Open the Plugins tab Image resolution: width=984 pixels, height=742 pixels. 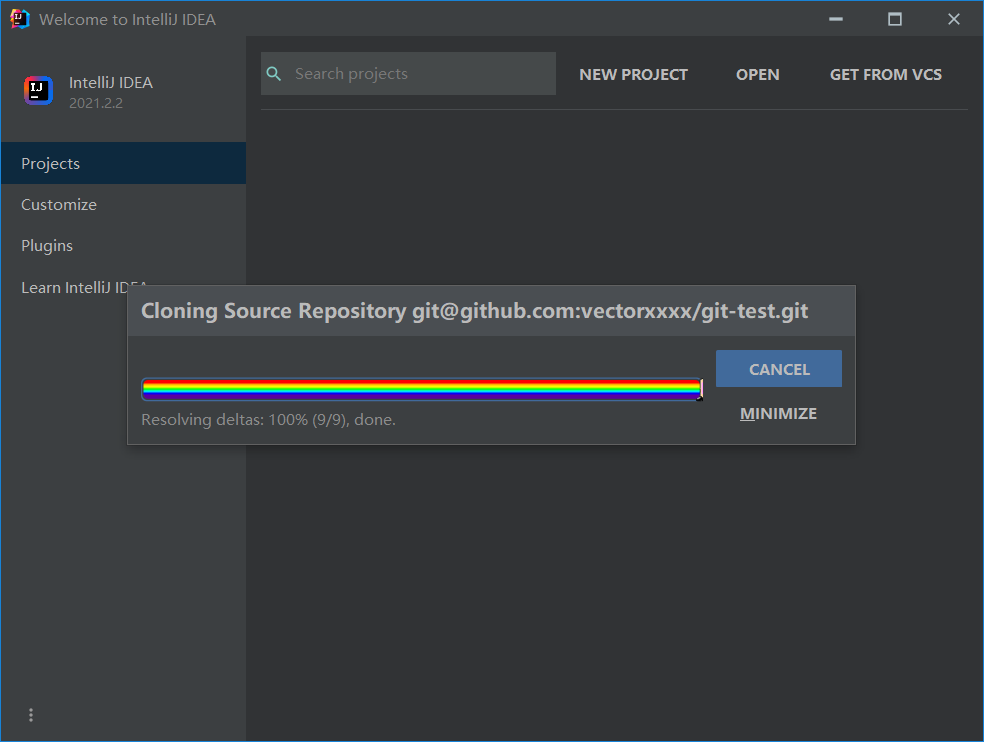124,245
